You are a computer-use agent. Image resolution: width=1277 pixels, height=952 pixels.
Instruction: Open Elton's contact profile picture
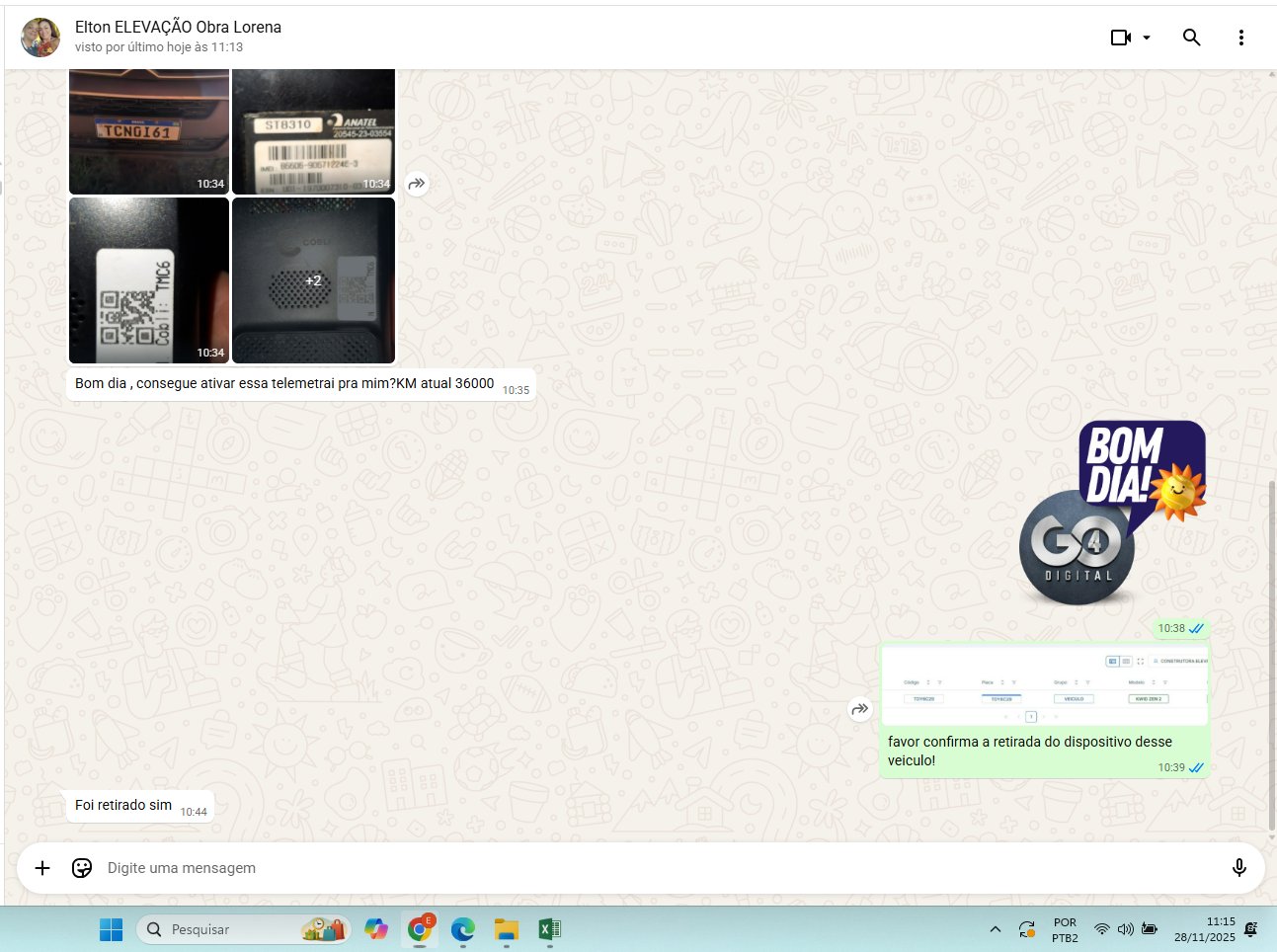click(40, 38)
